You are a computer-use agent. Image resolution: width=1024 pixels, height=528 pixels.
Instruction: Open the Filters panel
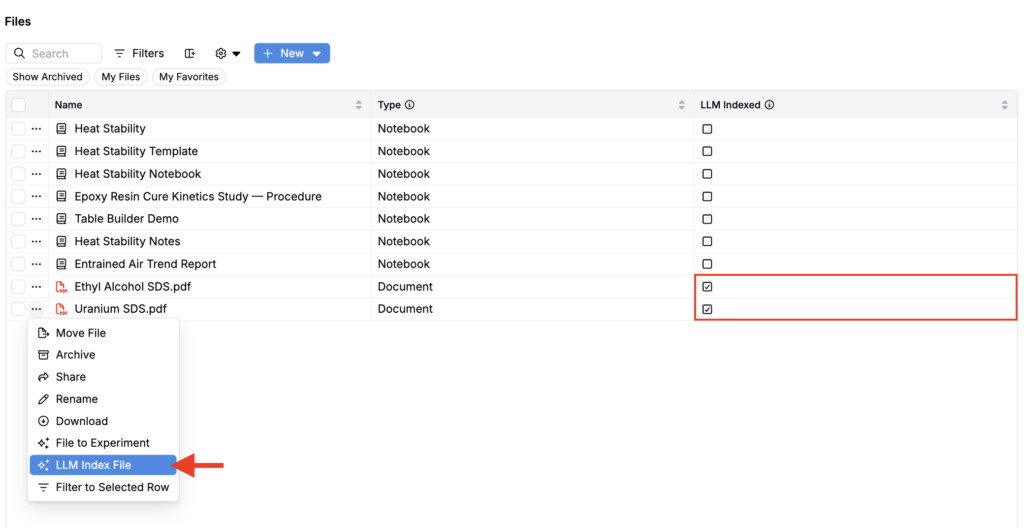[139, 53]
